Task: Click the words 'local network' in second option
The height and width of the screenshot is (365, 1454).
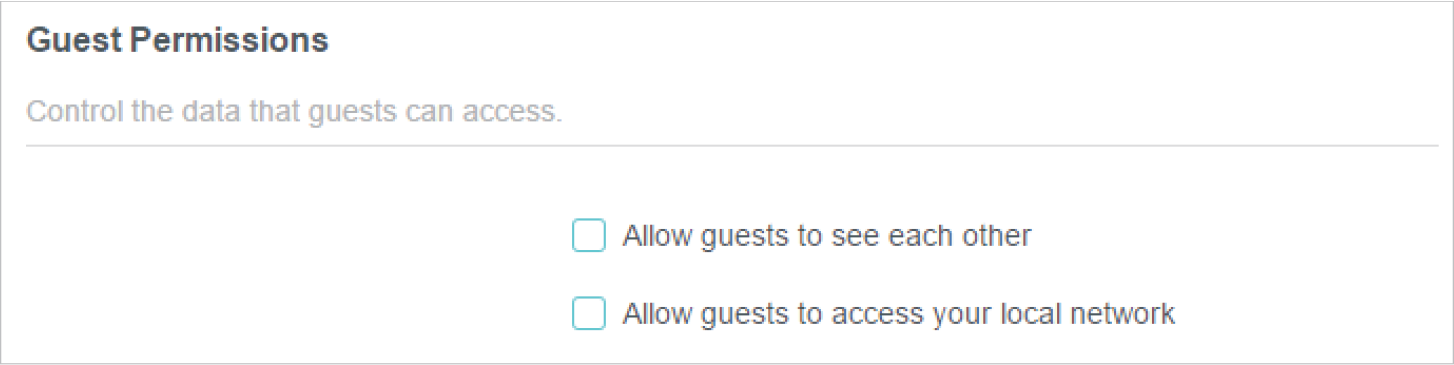Action: click(x=1086, y=314)
